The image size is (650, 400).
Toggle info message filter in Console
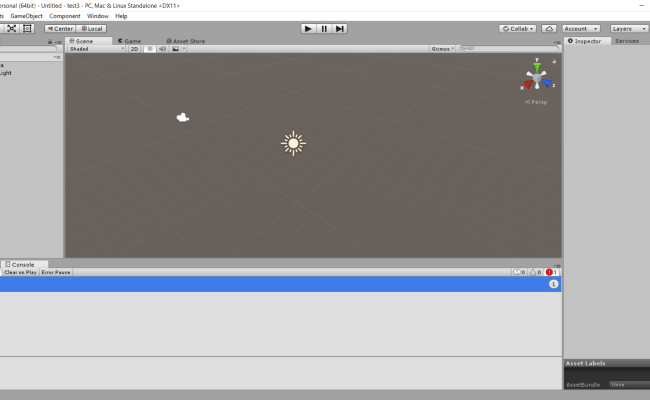519,272
